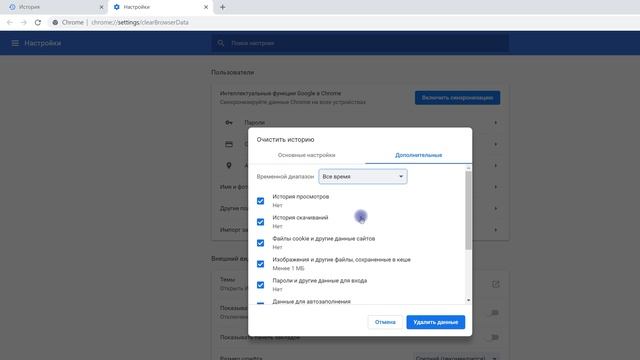Expand the Импорт закладок row arrow
Viewport: 640px width, 360px height.
[x=496, y=230]
